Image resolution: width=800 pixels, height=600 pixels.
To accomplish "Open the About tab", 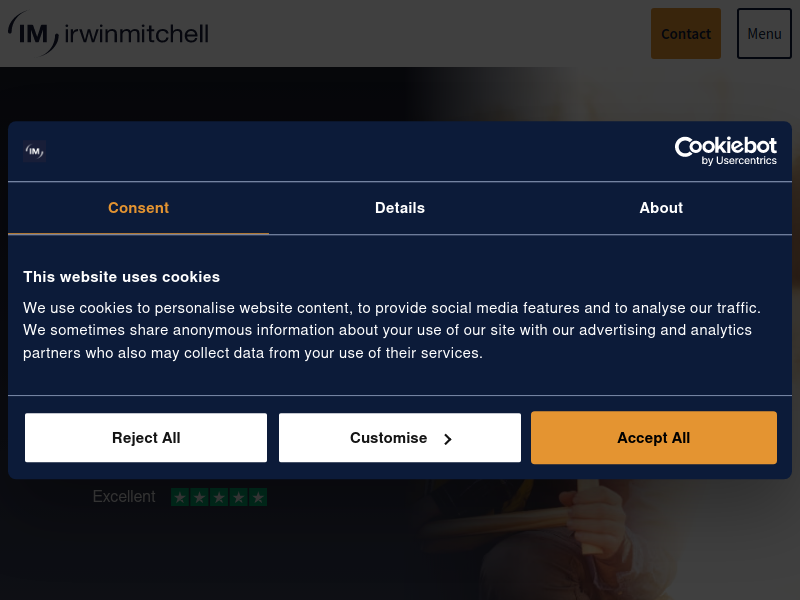I will [x=661, y=208].
